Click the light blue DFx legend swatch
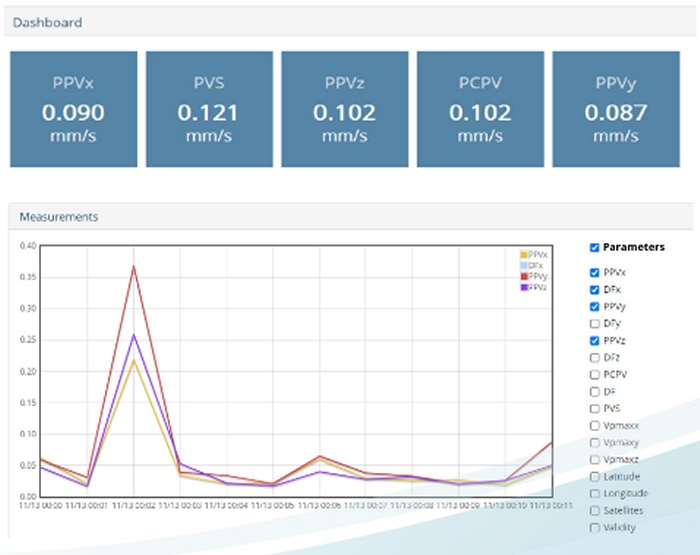This screenshot has height=555, width=700. [524, 266]
